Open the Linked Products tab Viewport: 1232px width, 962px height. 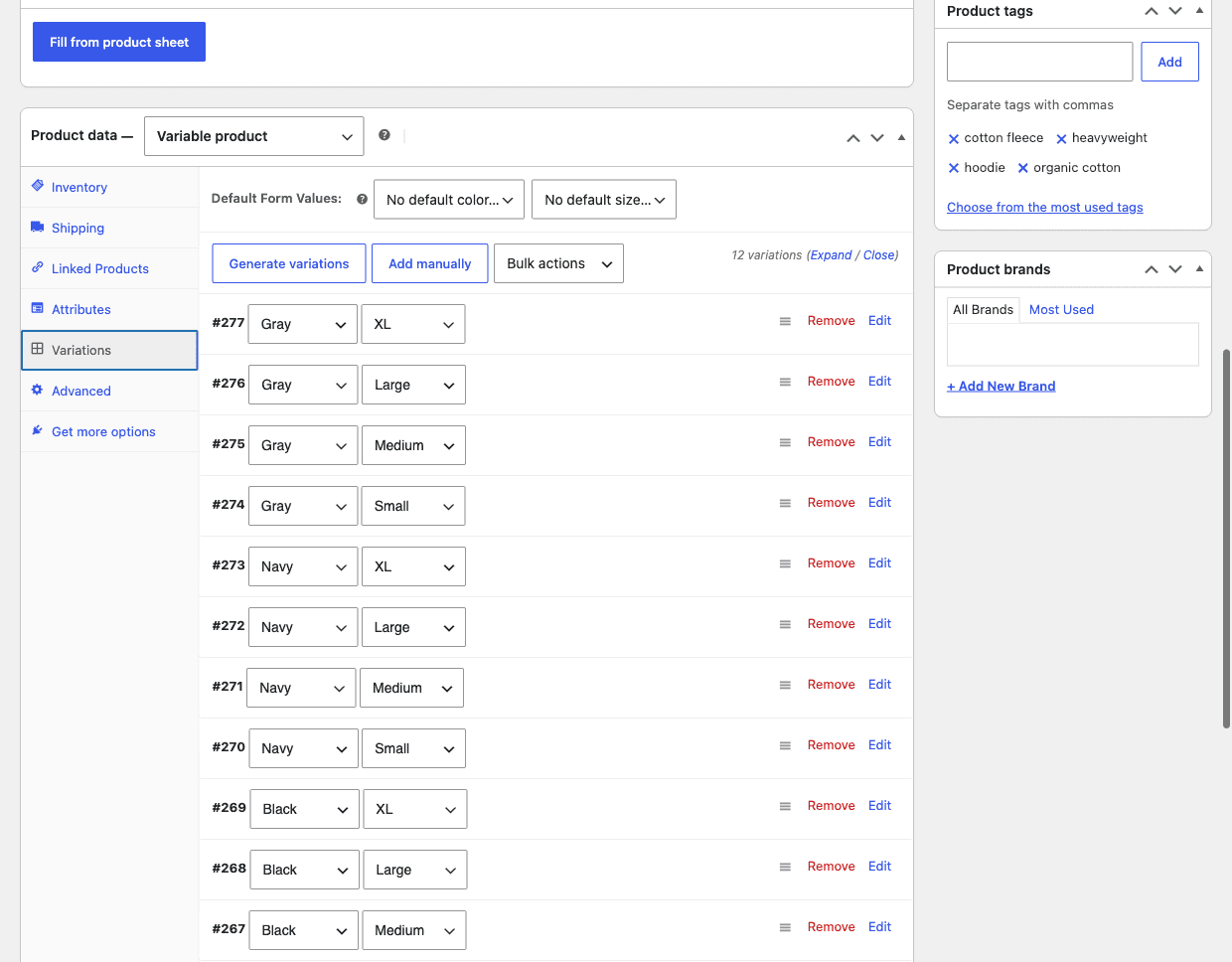(x=109, y=268)
